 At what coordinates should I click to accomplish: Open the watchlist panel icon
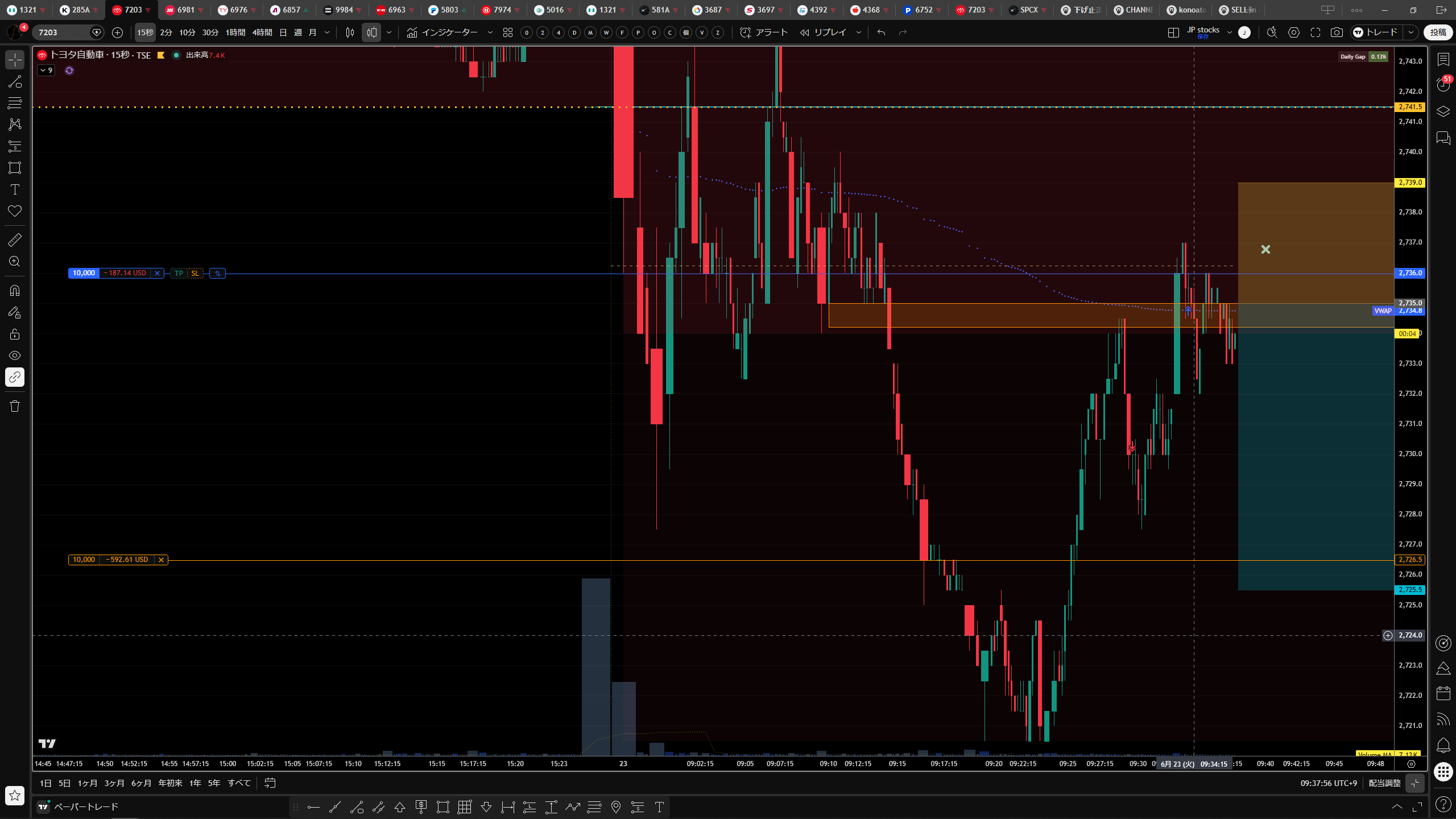[1443, 59]
